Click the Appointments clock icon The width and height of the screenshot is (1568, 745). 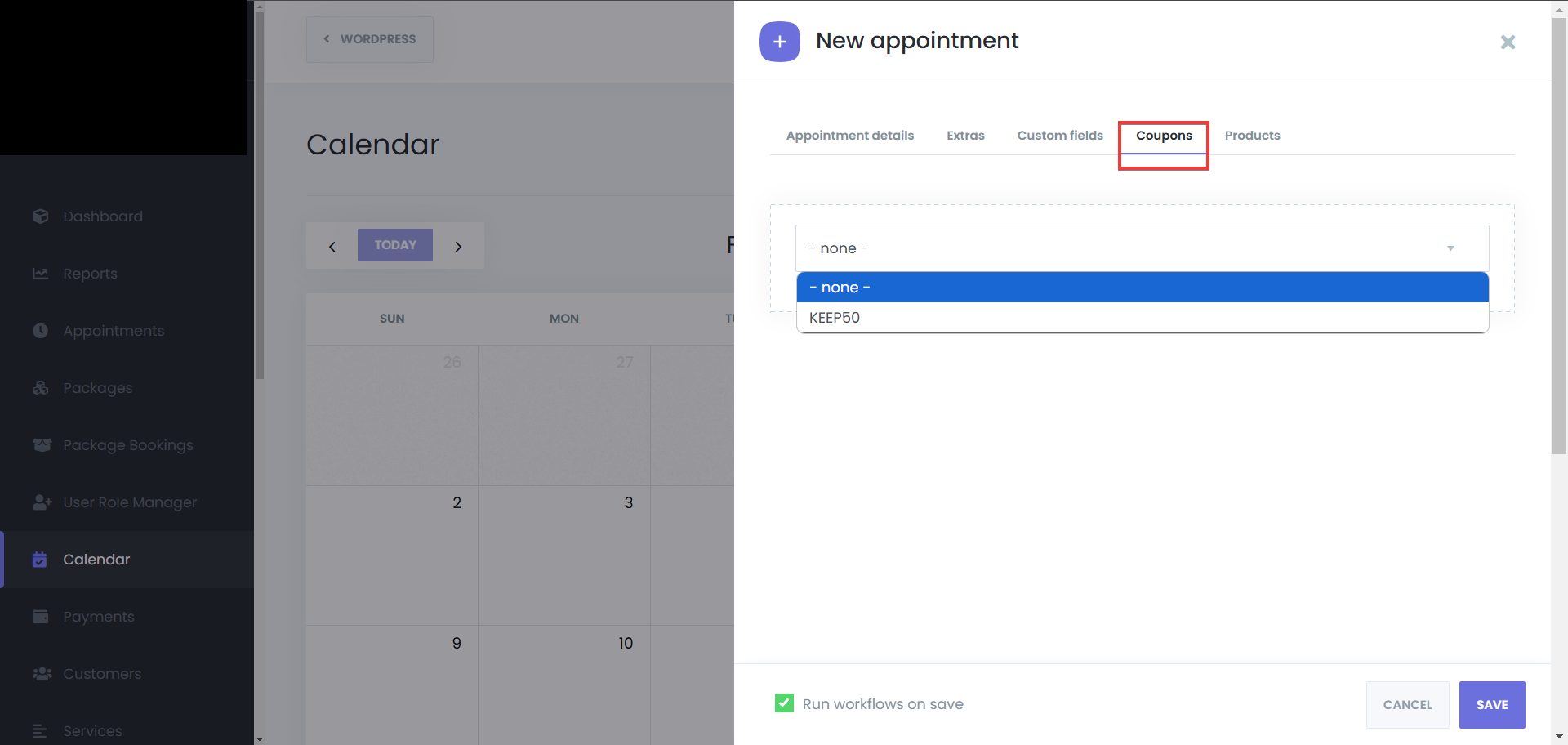[40, 331]
